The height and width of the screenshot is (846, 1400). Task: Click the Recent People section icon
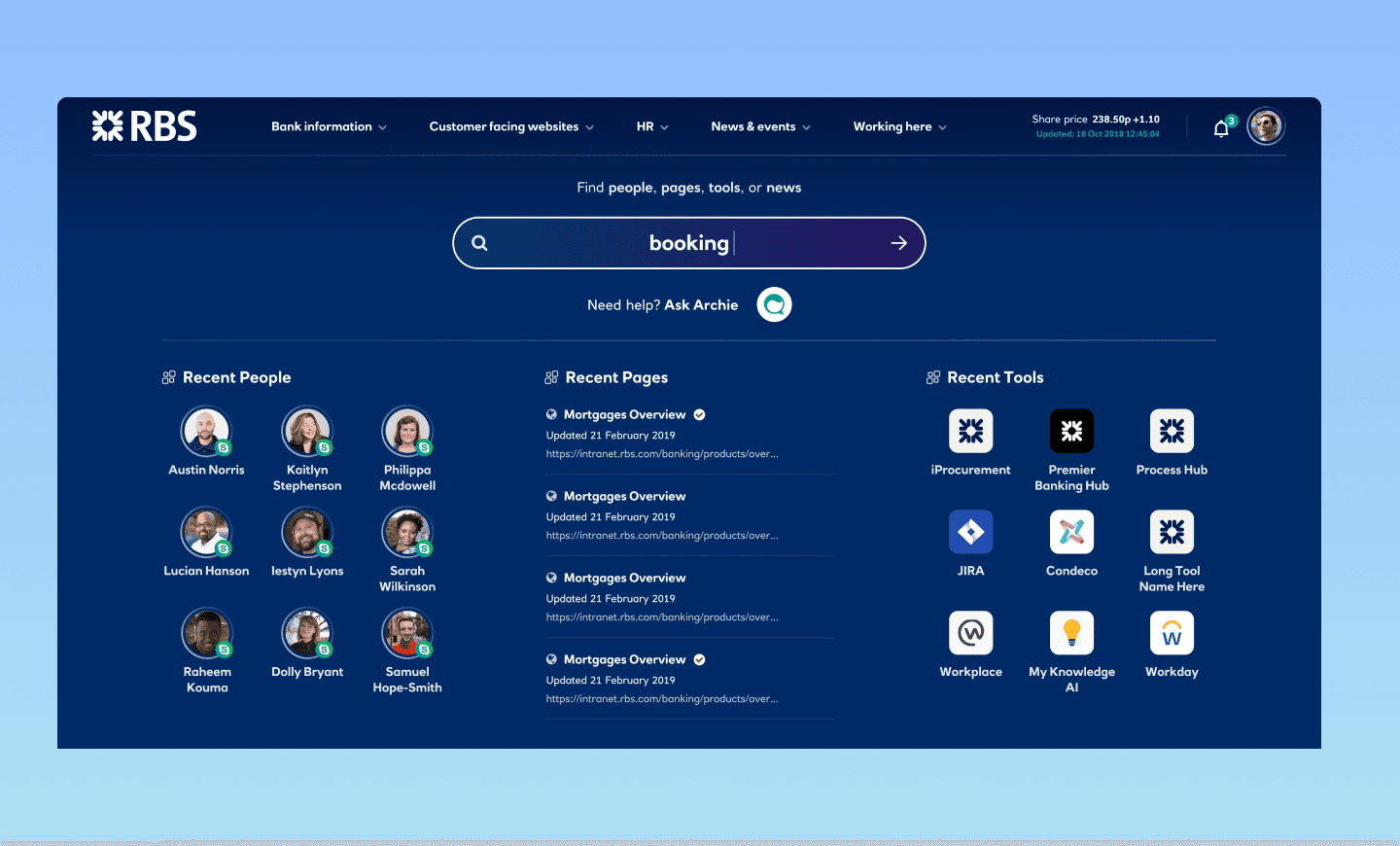point(168,377)
